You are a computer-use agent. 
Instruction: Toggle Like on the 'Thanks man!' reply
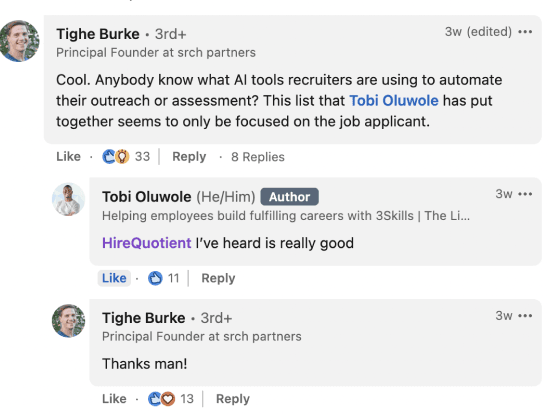tap(114, 399)
